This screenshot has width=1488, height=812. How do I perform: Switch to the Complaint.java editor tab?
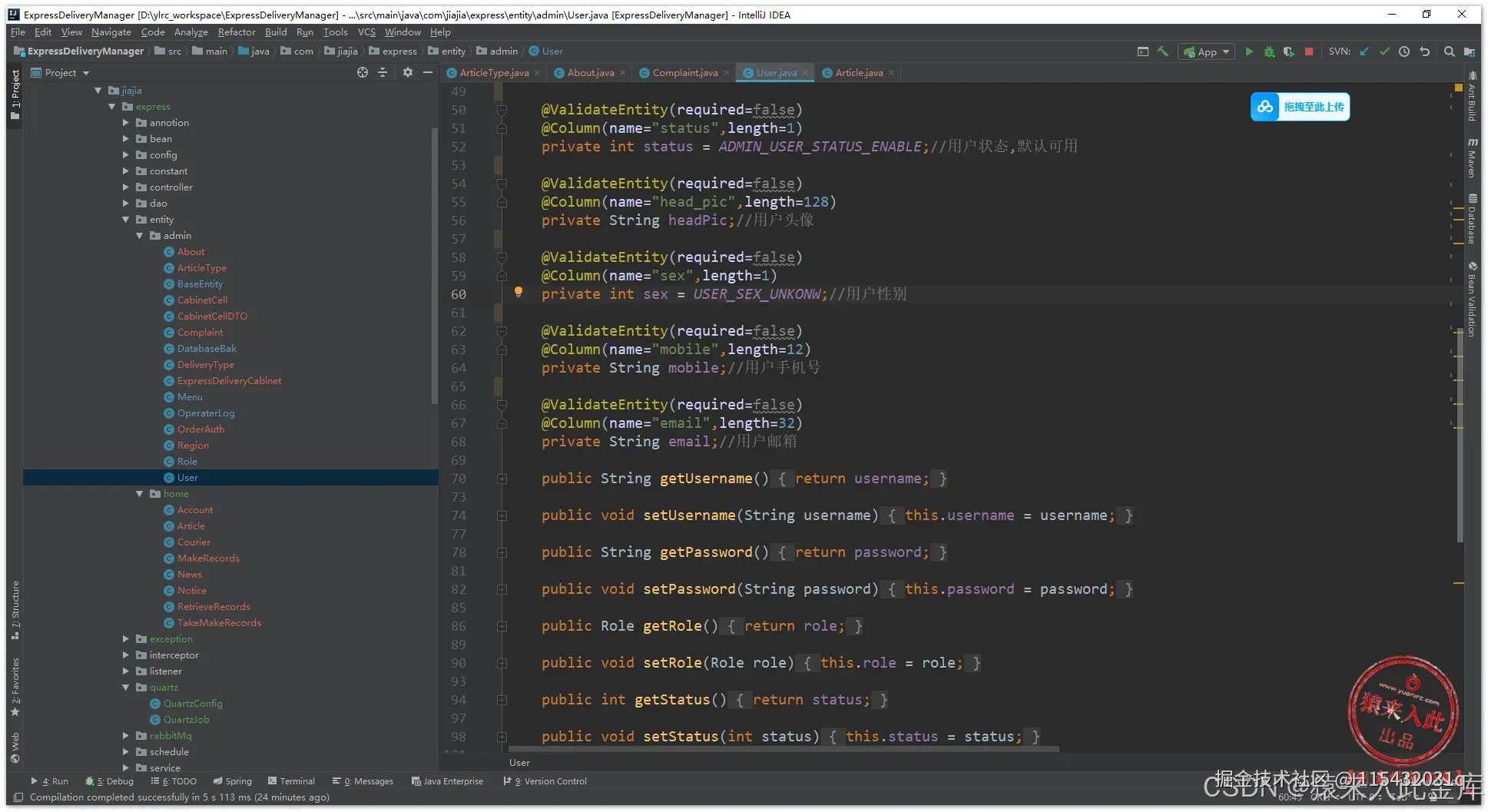tap(684, 73)
